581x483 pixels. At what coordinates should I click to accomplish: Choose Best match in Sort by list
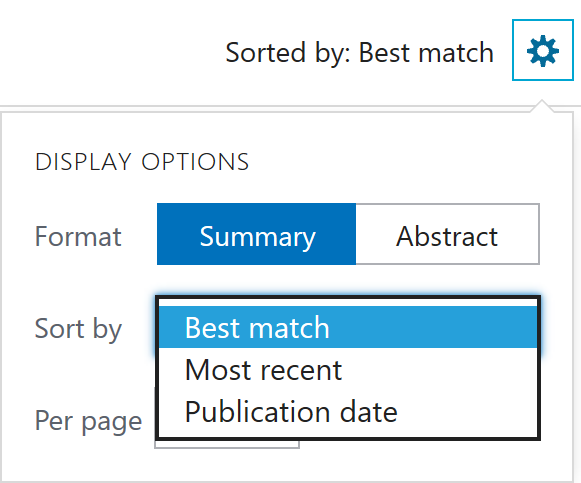(x=348, y=327)
